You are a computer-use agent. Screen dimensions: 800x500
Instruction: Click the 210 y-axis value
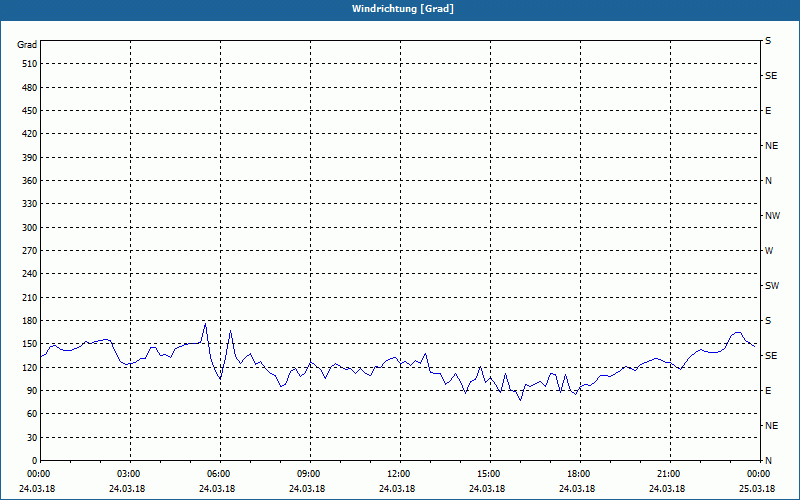coord(30,297)
